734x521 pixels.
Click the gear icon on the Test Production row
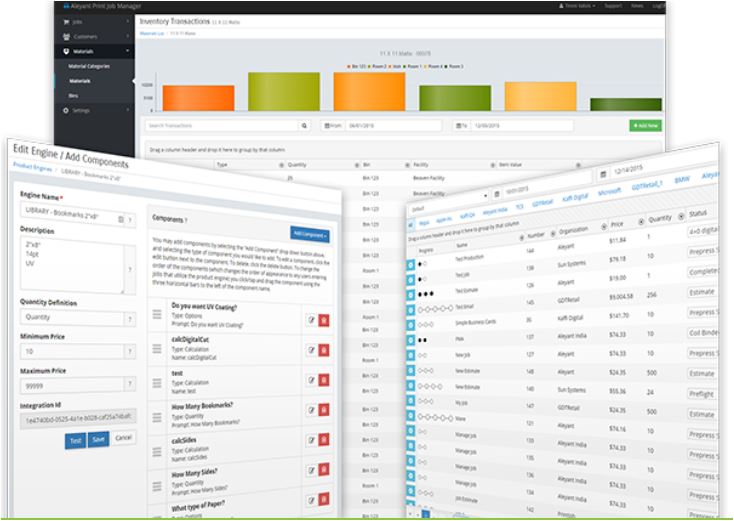[x=411, y=264]
